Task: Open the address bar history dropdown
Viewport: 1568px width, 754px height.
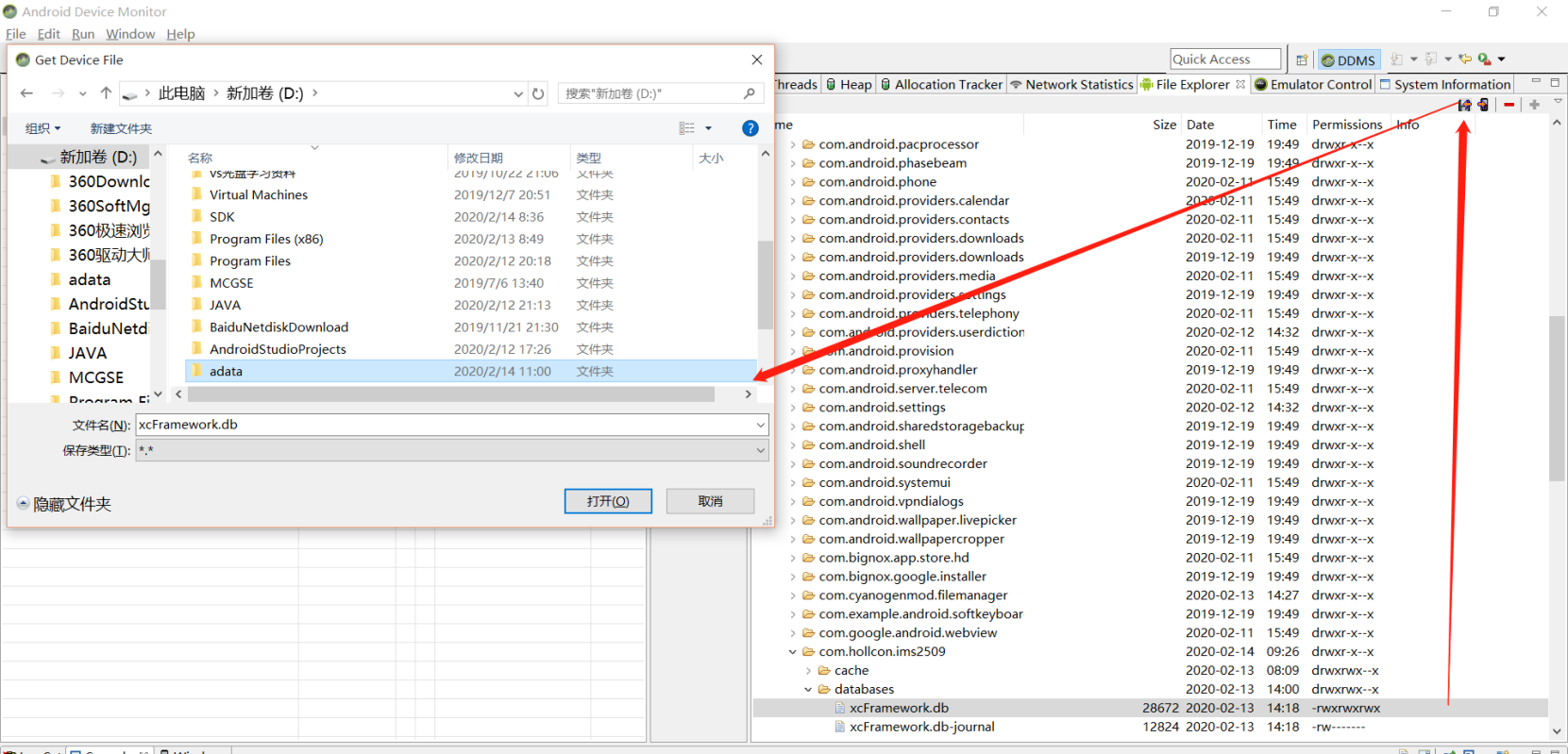Action: (517, 93)
